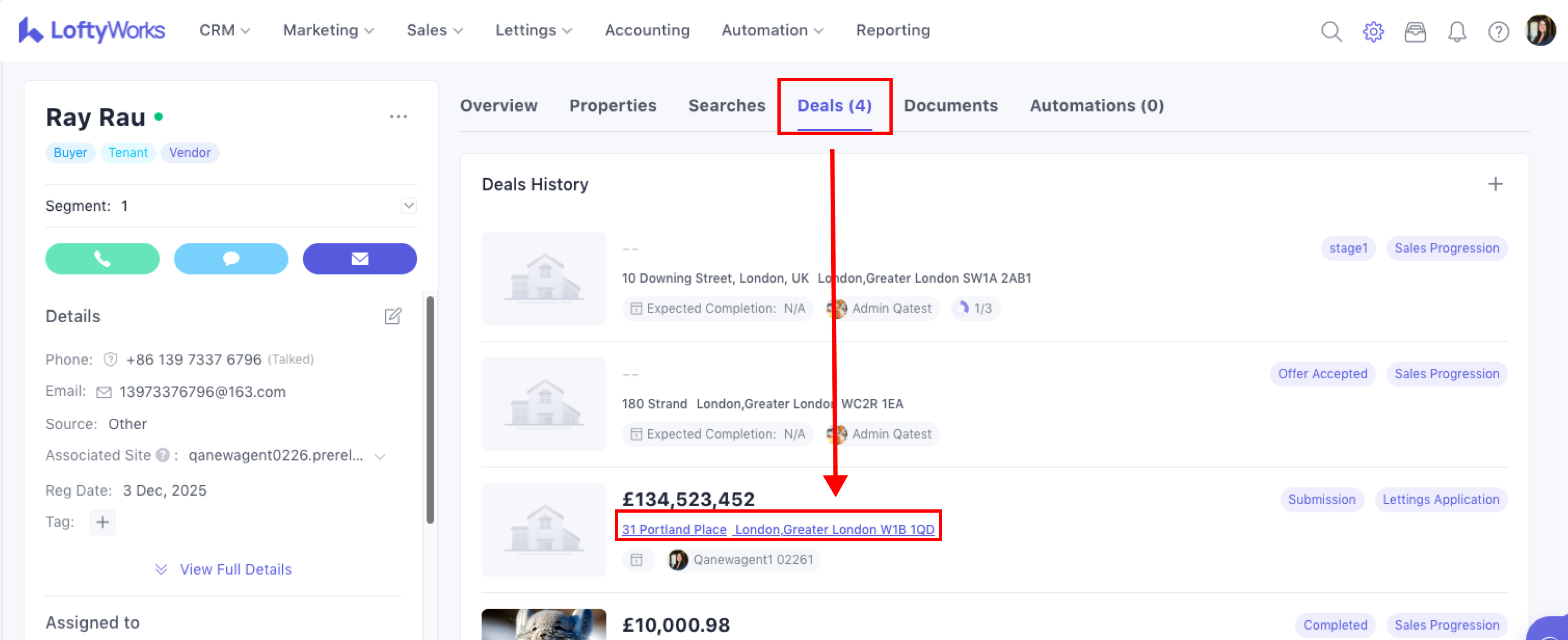Click the search magnifier icon
This screenshot has width=1568, height=640.
(1331, 31)
